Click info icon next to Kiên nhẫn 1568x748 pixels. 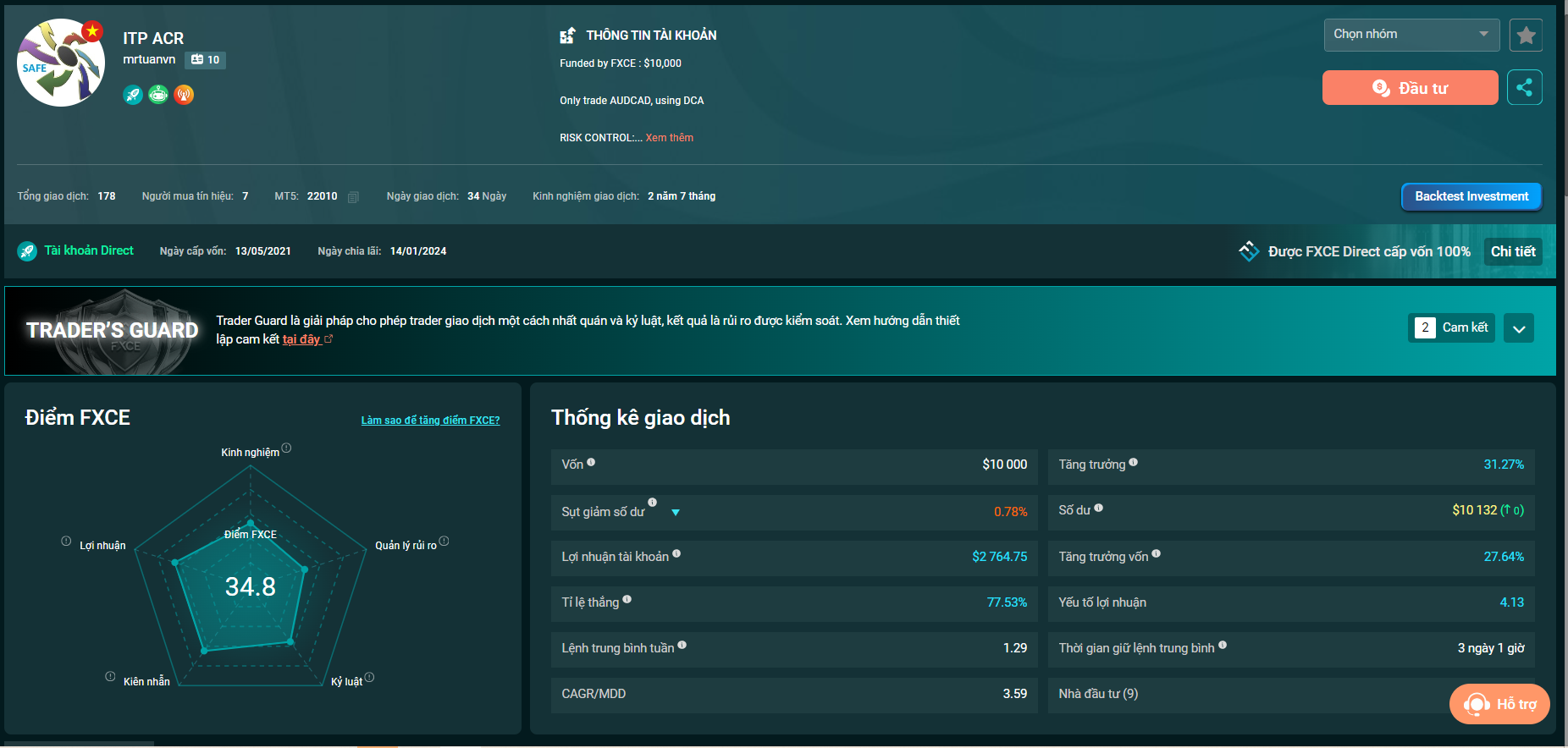point(110,677)
